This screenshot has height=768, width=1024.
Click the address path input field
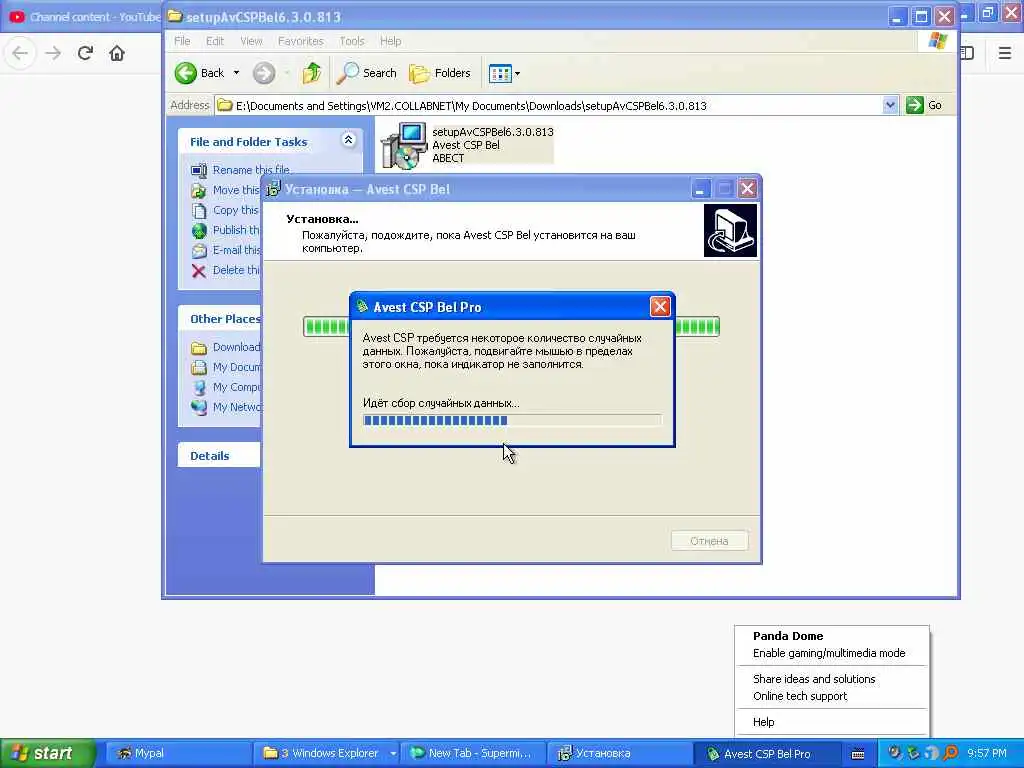pos(549,106)
